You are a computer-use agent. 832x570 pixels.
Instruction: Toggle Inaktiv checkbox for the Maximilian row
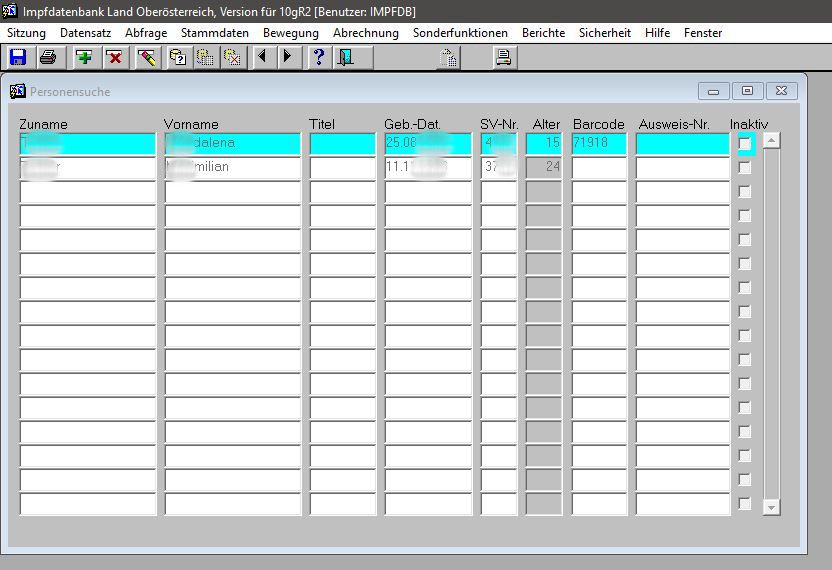click(x=744, y=168)
